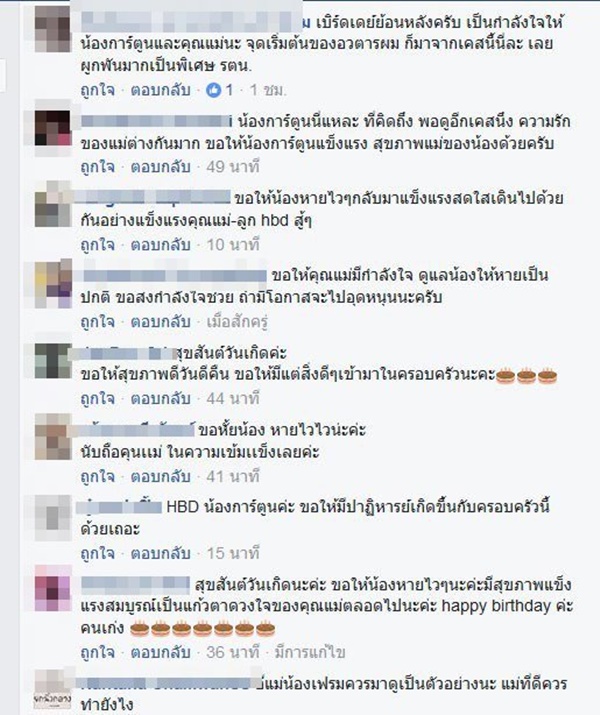Screen dimensions: 600x715
Task: Like the comment posted 15 นาที ago
Action: (98, 554)
